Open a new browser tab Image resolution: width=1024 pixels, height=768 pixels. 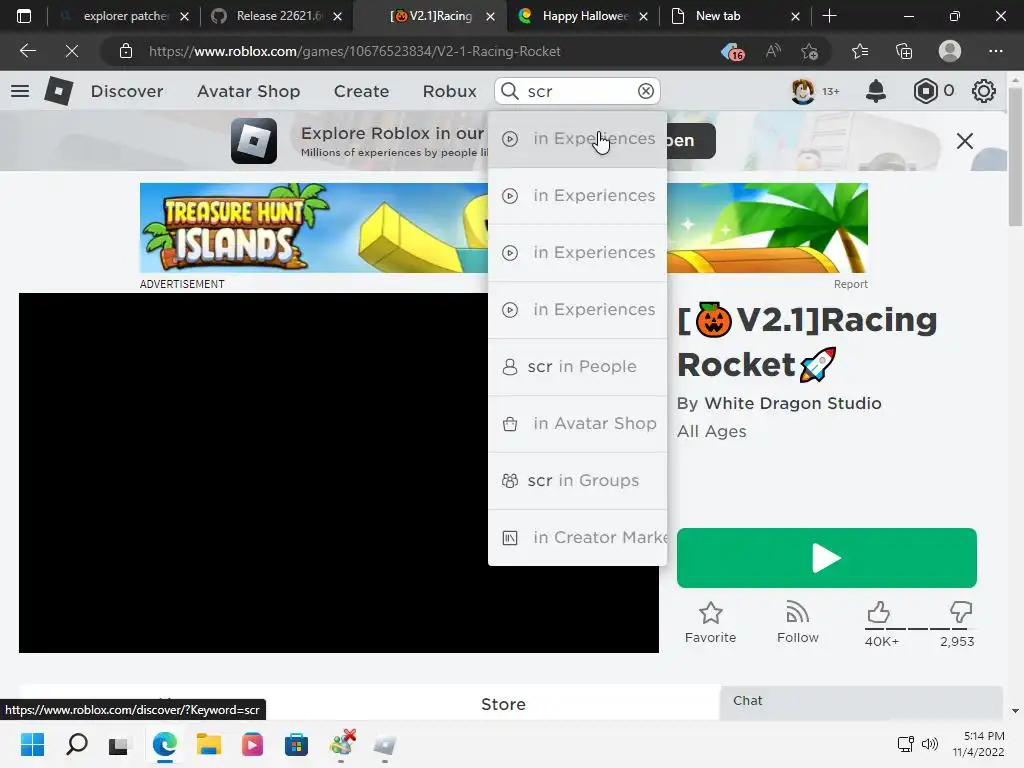point(829,16)
